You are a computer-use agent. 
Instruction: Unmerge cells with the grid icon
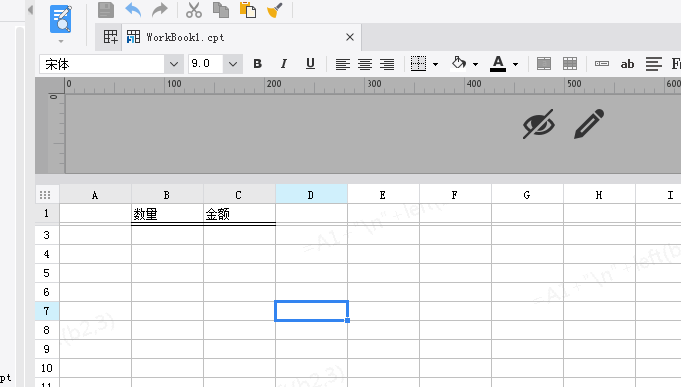coord(570,64)
